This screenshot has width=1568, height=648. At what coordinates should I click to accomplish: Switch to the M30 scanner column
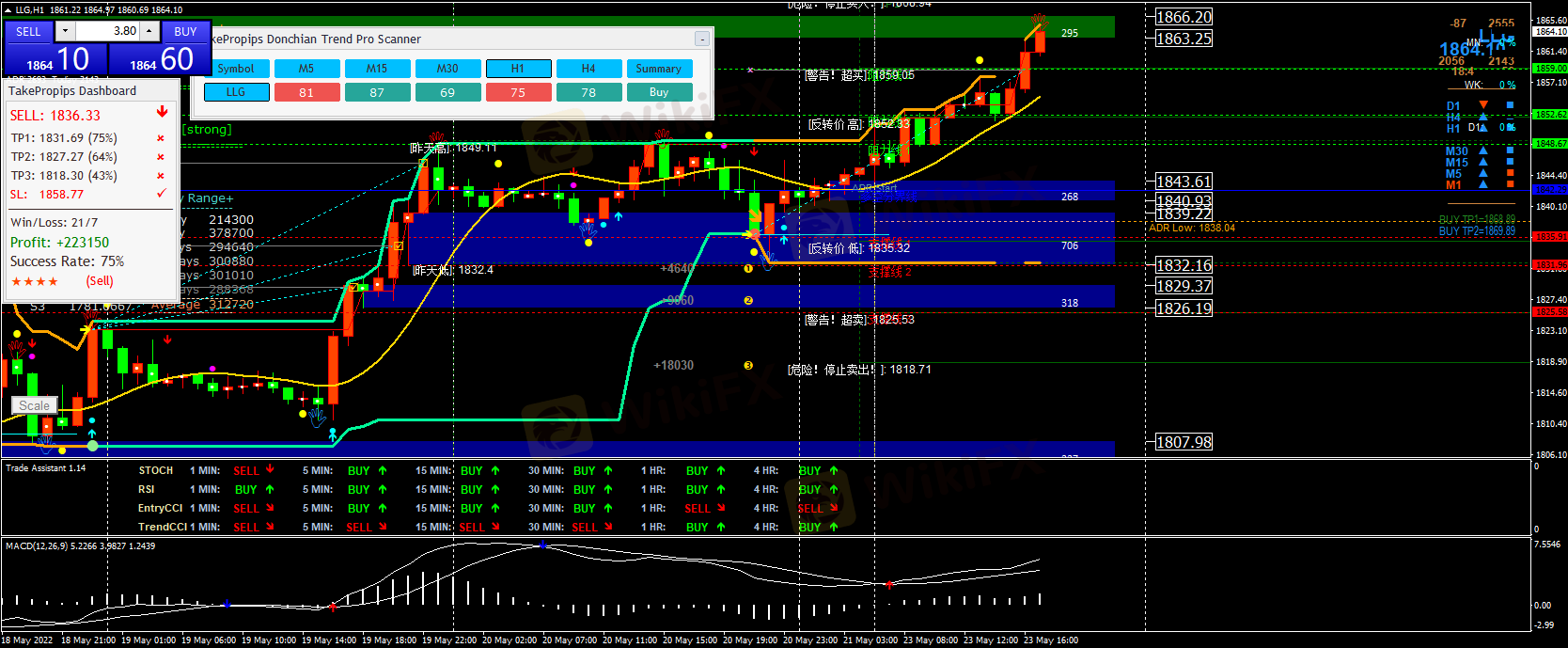click(447, 69)
